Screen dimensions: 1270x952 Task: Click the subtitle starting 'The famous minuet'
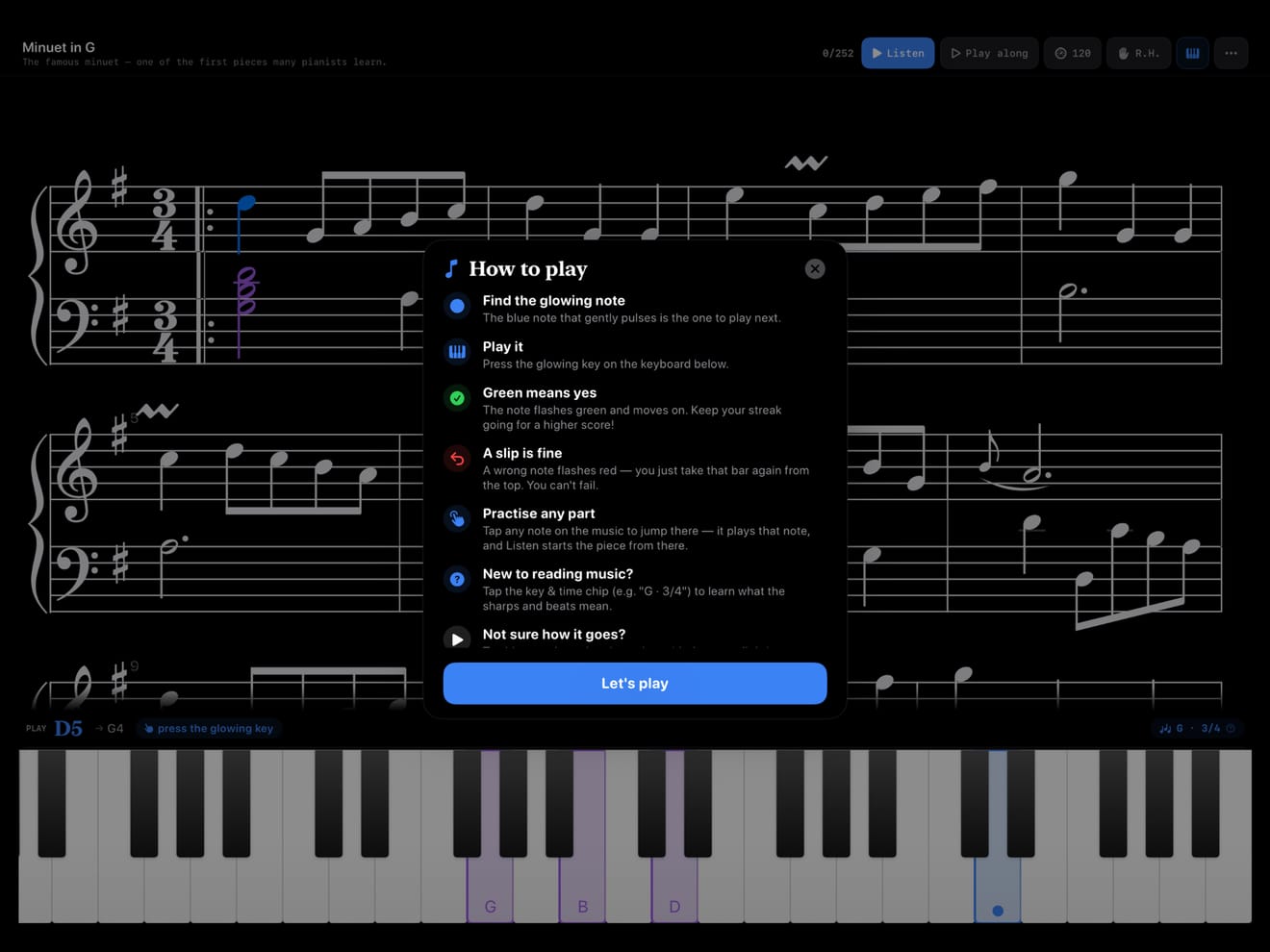205,63
